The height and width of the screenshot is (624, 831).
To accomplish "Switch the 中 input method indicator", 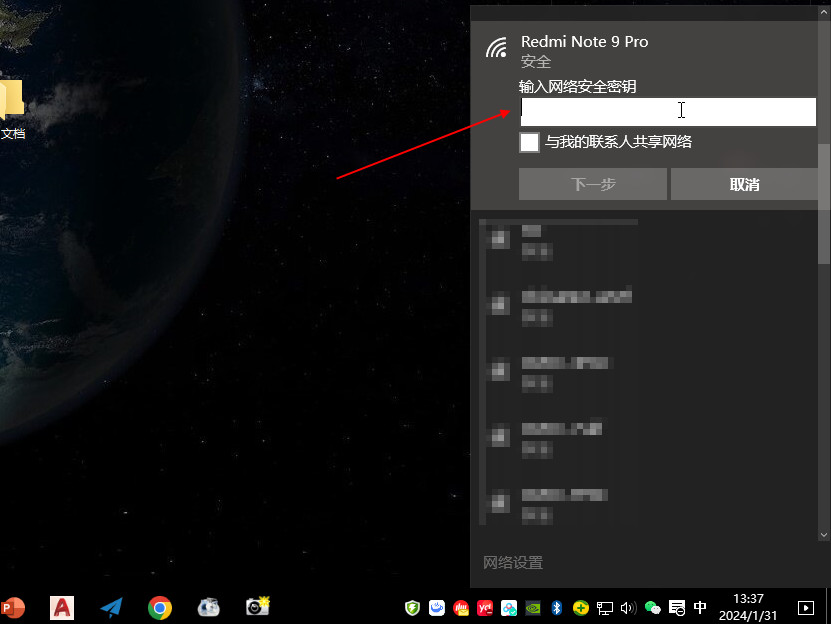I will point(700,607).
